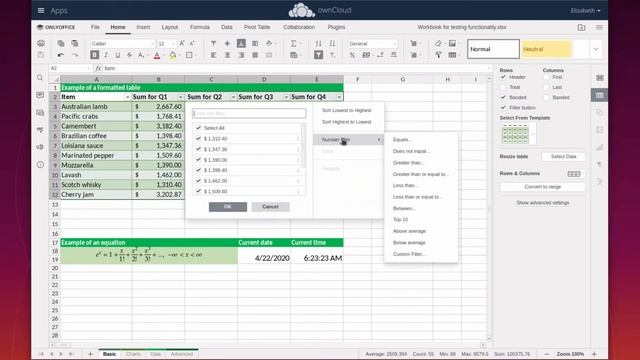Expand the cell styles gallery
Viewport: 640px width, 360px height.
596,49
